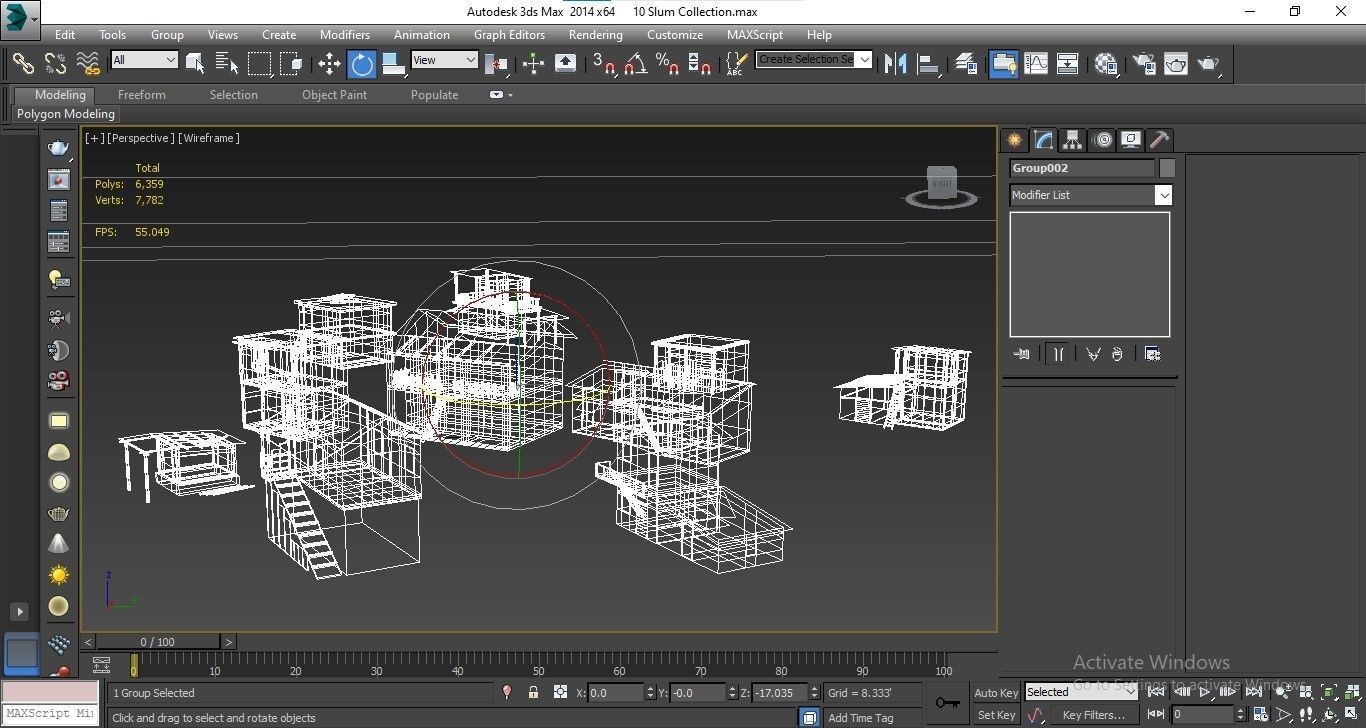Image resolution: width=1366 pixels, height=728 pixels.
Task: Click the Bind to Space Warp icon
Action: [x=89, y=63]
